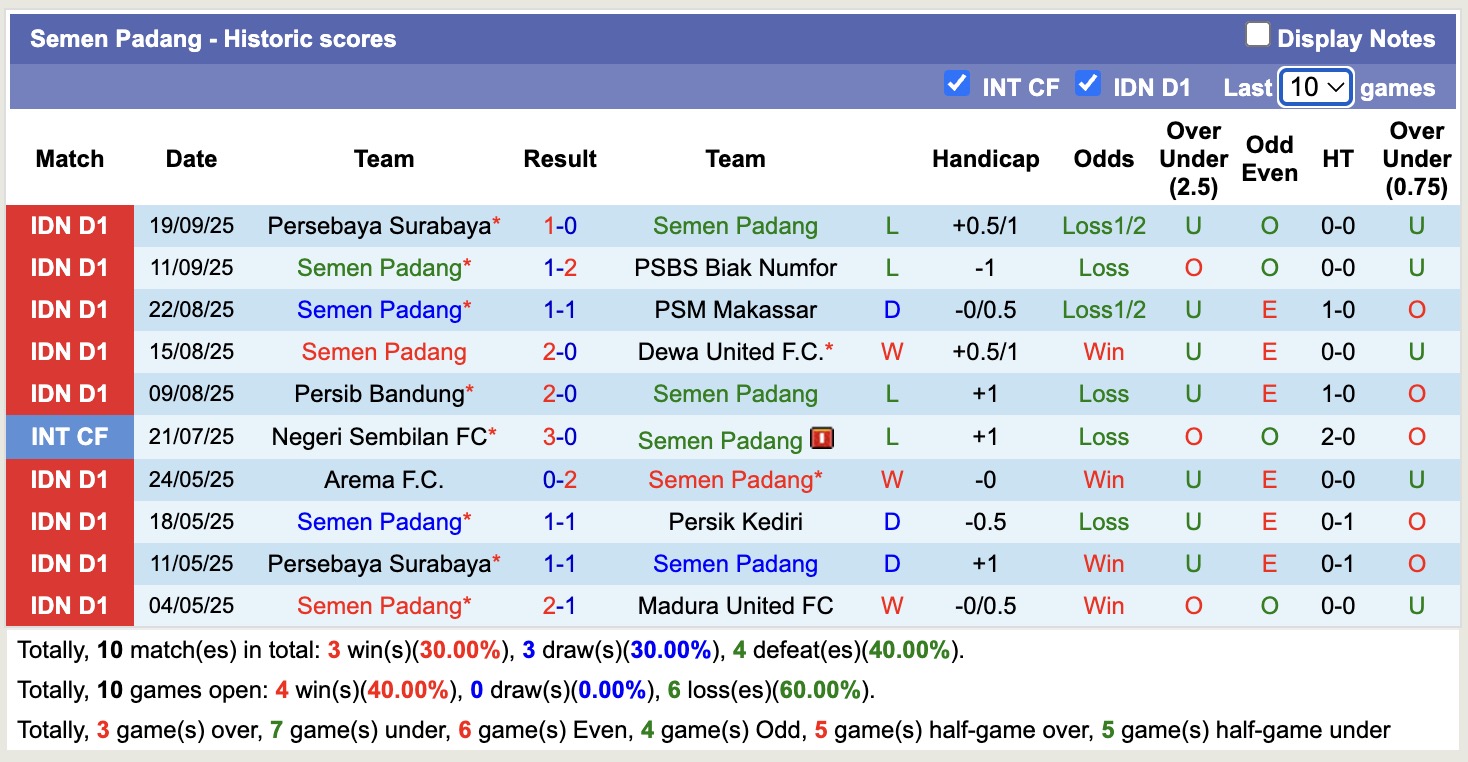The width and height of the screenshot is (1468, 762).
Task: Open Persebaya Surabaya team from 19/09/25 match
Action: (379, 226)
